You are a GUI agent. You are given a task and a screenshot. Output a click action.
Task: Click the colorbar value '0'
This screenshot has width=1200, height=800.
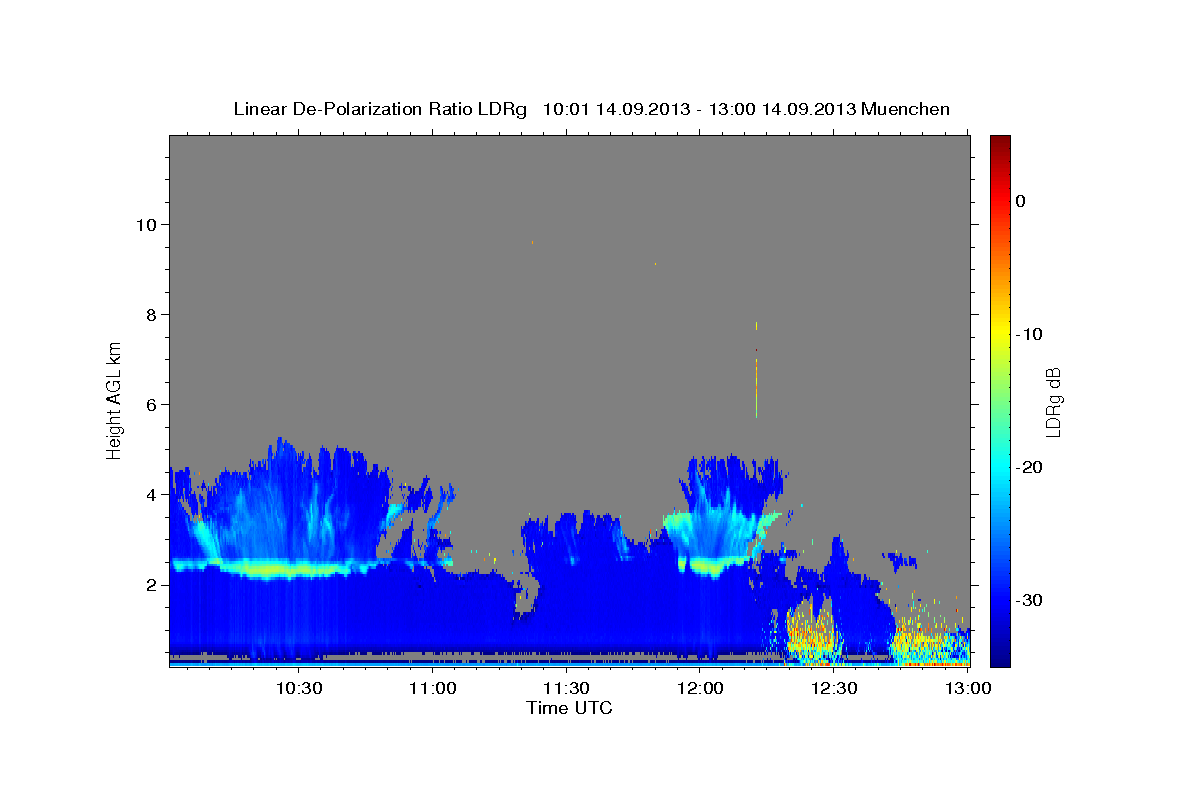(x=1021, y=201)
